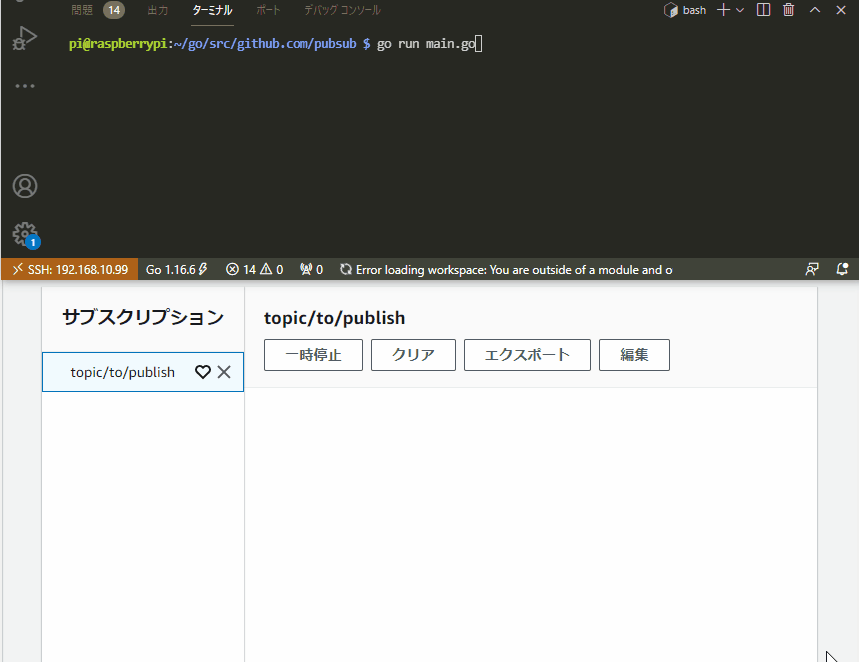This screenshot has height=662, width=859.
Task: Select the topic/to/publish subscription in the list
Action: point(142,372)
